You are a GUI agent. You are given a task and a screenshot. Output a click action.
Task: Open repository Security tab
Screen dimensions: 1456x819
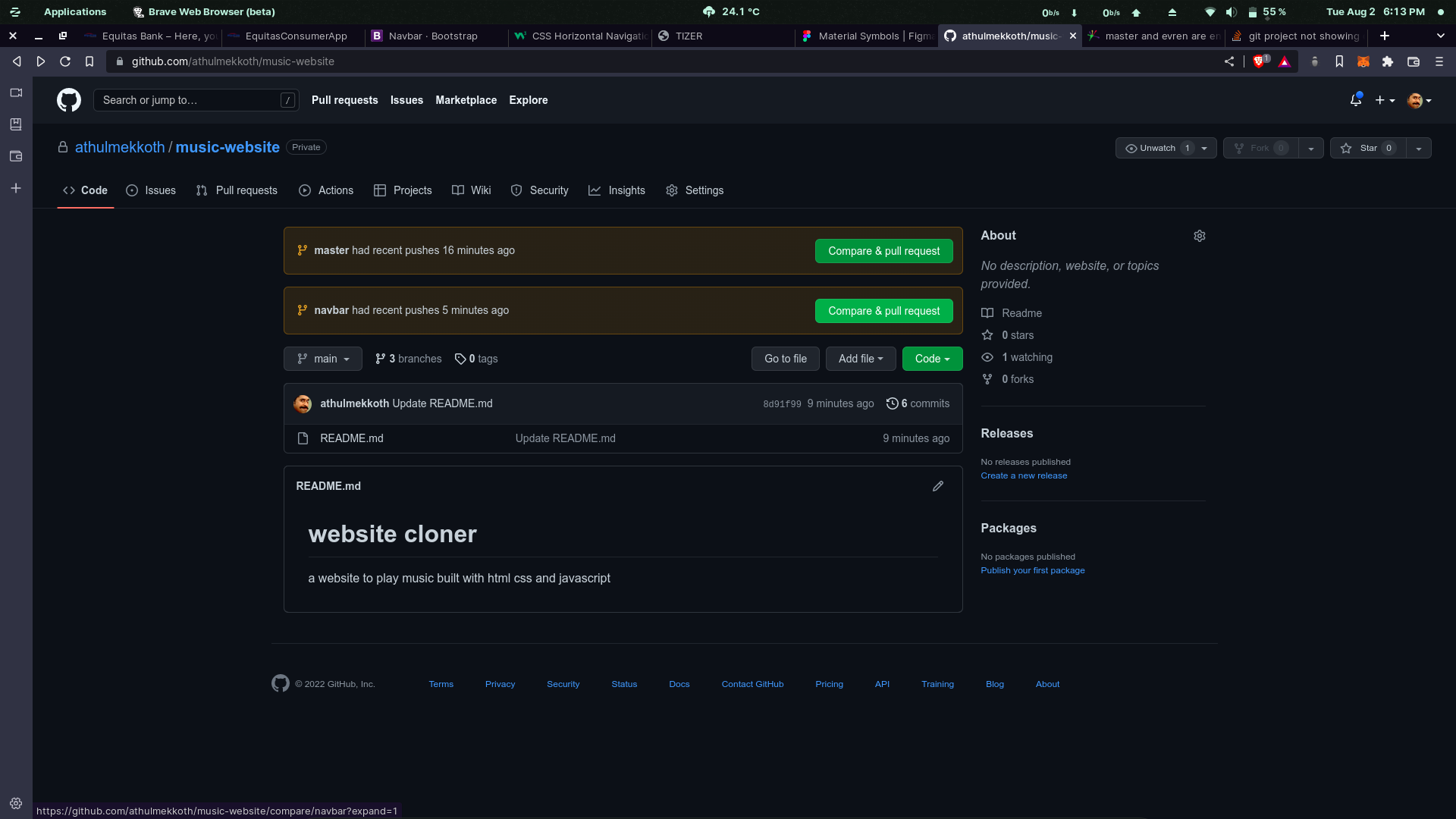click(540, 190)
